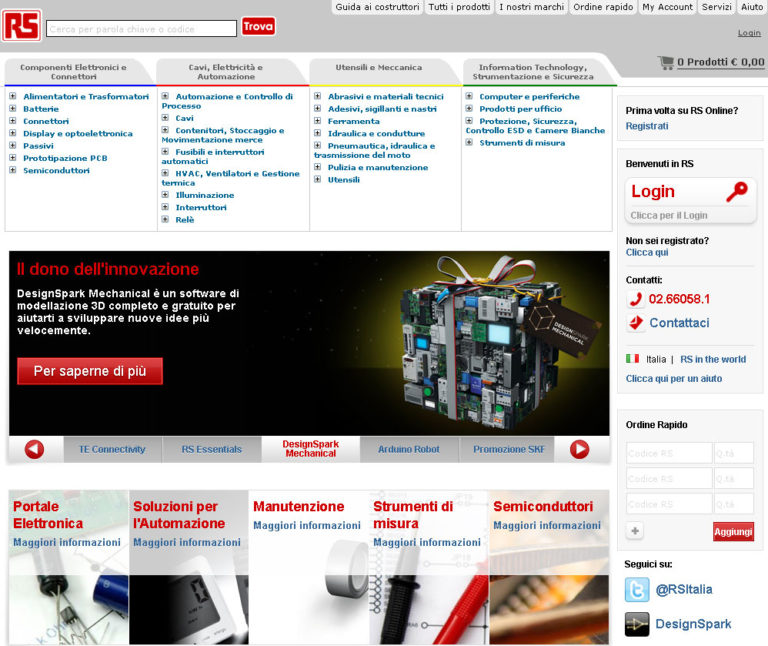The height and width of the screenshot is (646, 768).
Task: Open Soluzioni per l'Automazione tile
Action: [189, 567]
